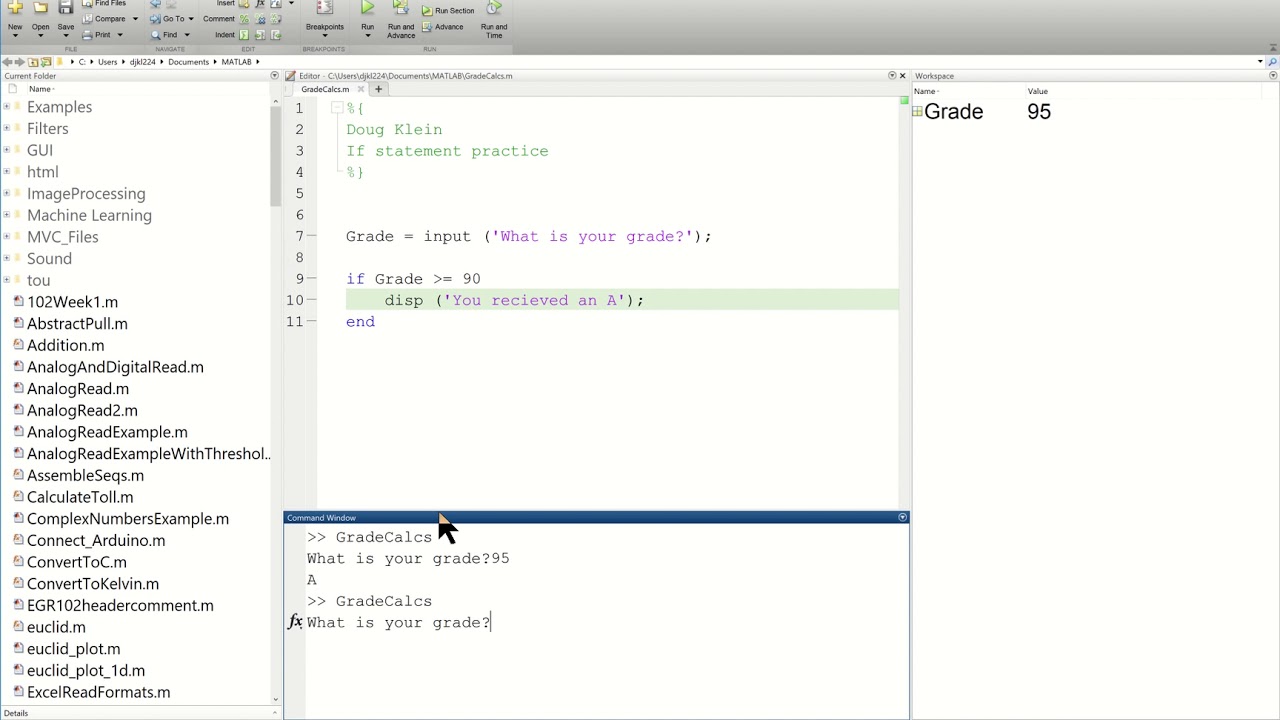Click the Back arrow in address bar
The width and height of the screenshot is (1280, 720).
point(7,62)
